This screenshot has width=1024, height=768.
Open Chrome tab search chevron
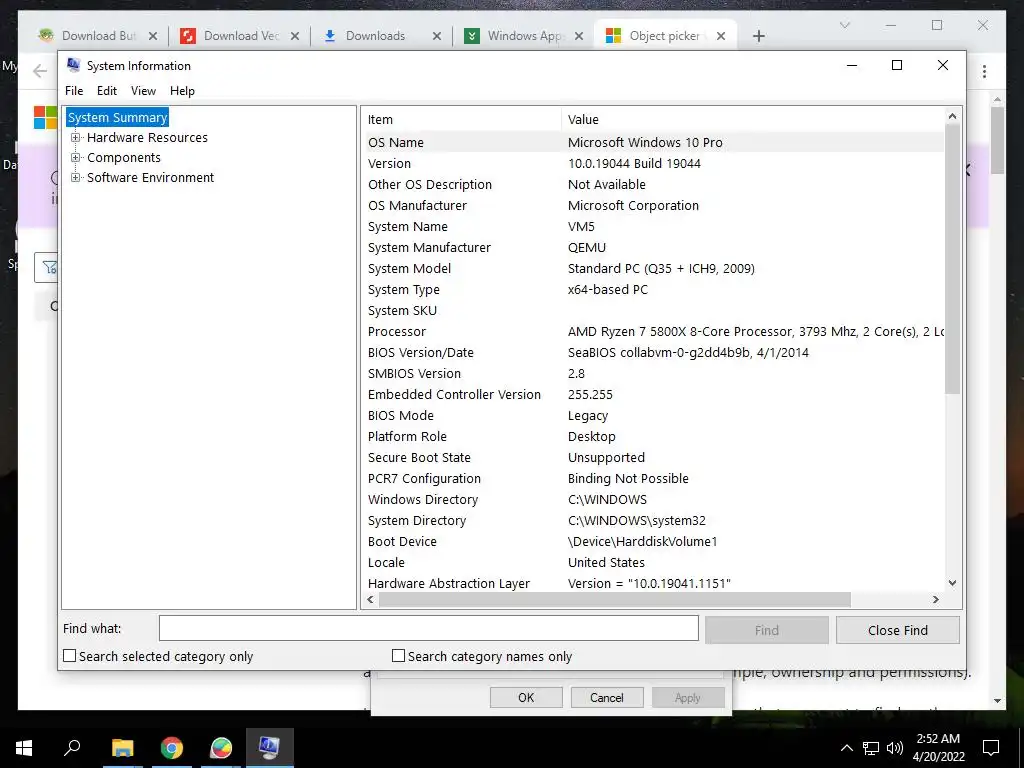coord(844,25)
